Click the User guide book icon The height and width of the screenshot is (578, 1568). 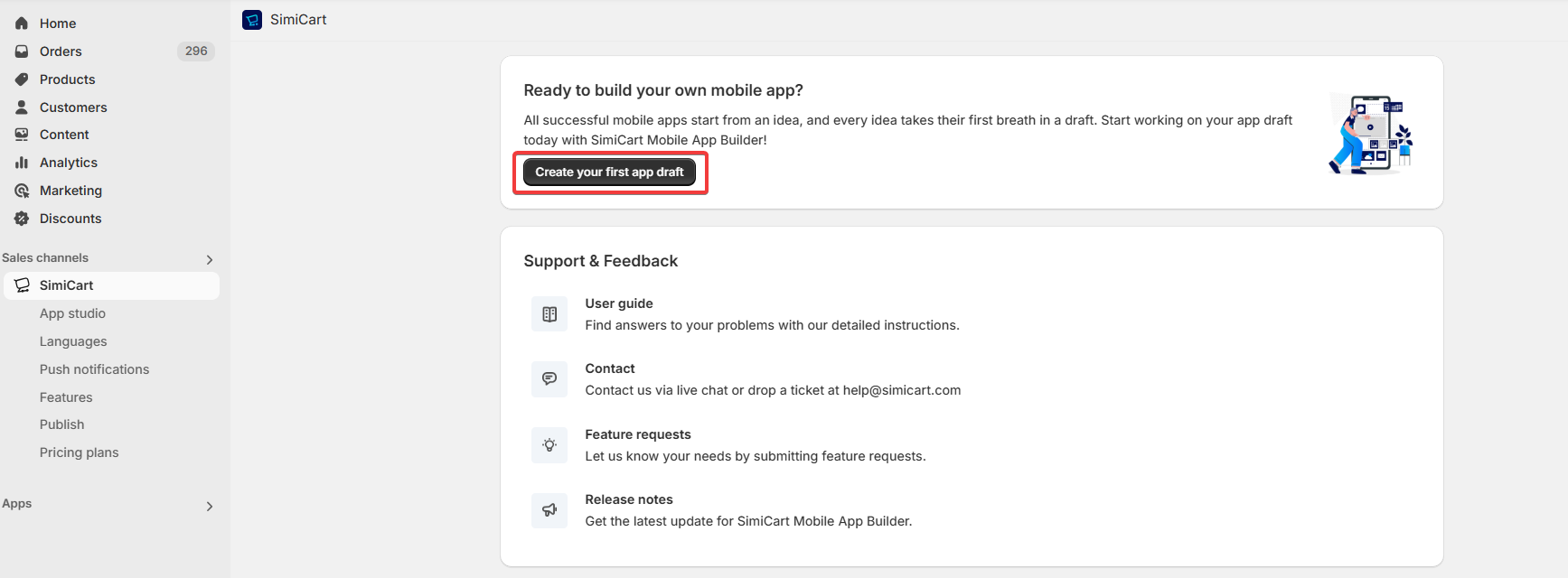pyautogui.click(x=549, y=314)
